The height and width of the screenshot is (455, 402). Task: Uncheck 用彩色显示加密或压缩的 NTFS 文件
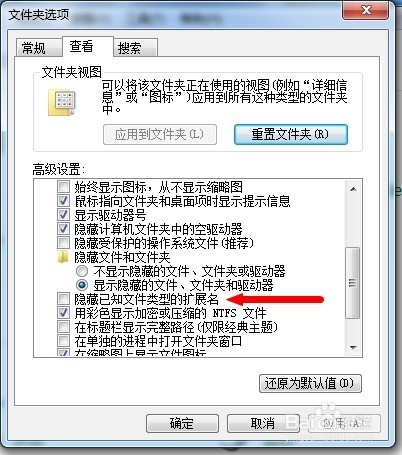tap(63, 313)
